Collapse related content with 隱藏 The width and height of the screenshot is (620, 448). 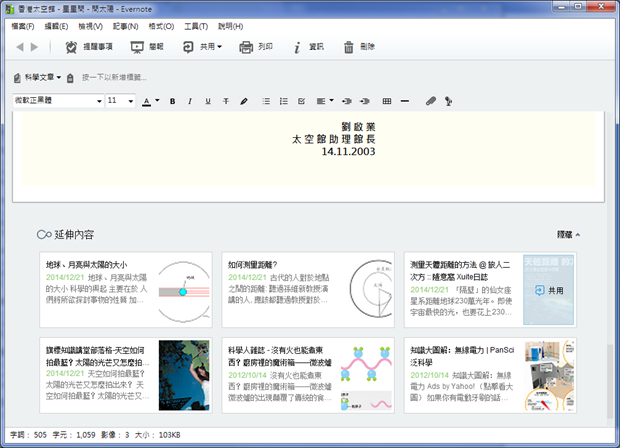click(569, 235)
